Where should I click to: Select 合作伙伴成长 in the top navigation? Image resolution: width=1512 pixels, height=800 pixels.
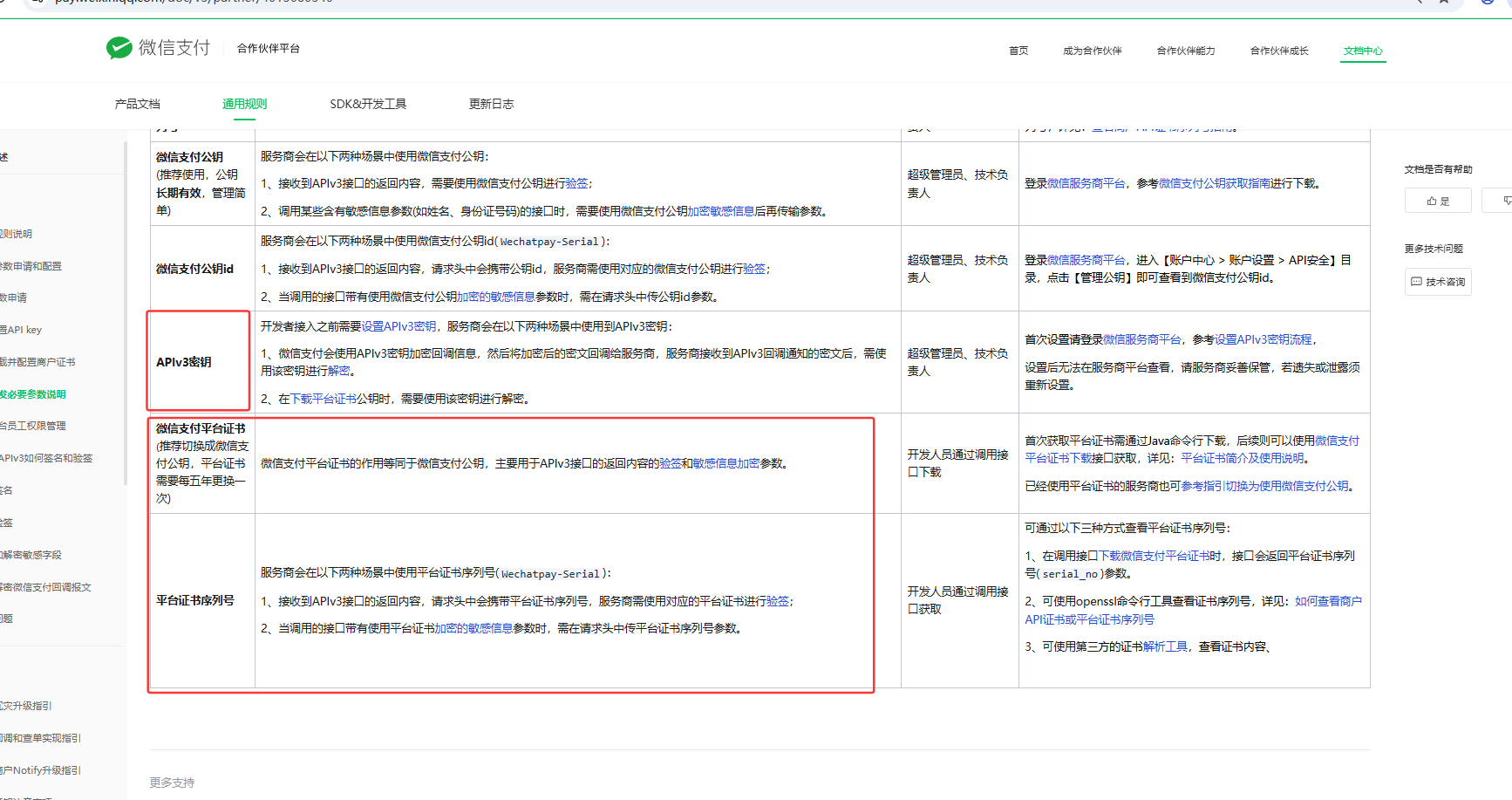click(x=1279, y=51)
